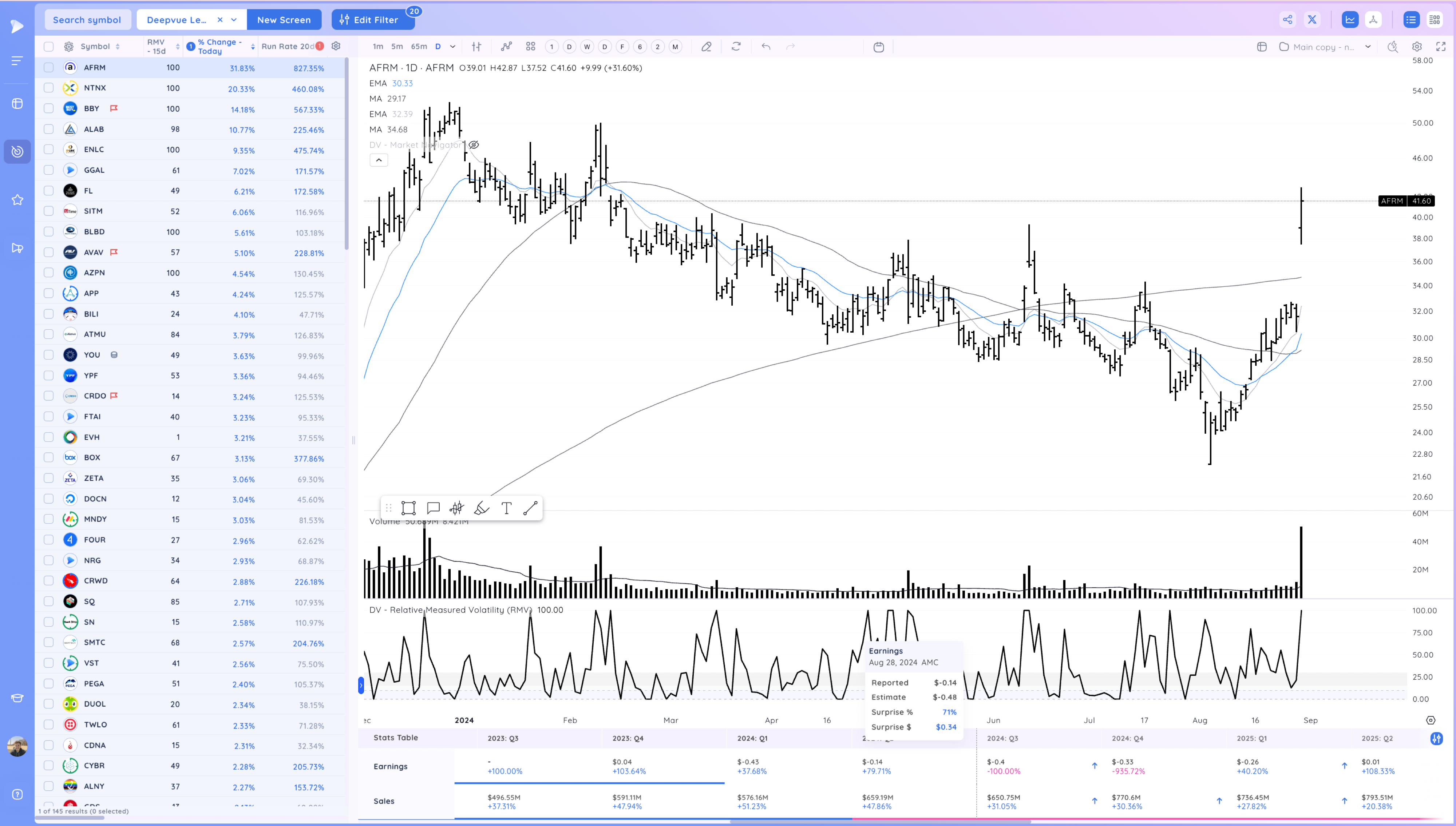The image size is (1456, 826).
Task: Switch to the 65m timeframe
Action: pos(419,47)
